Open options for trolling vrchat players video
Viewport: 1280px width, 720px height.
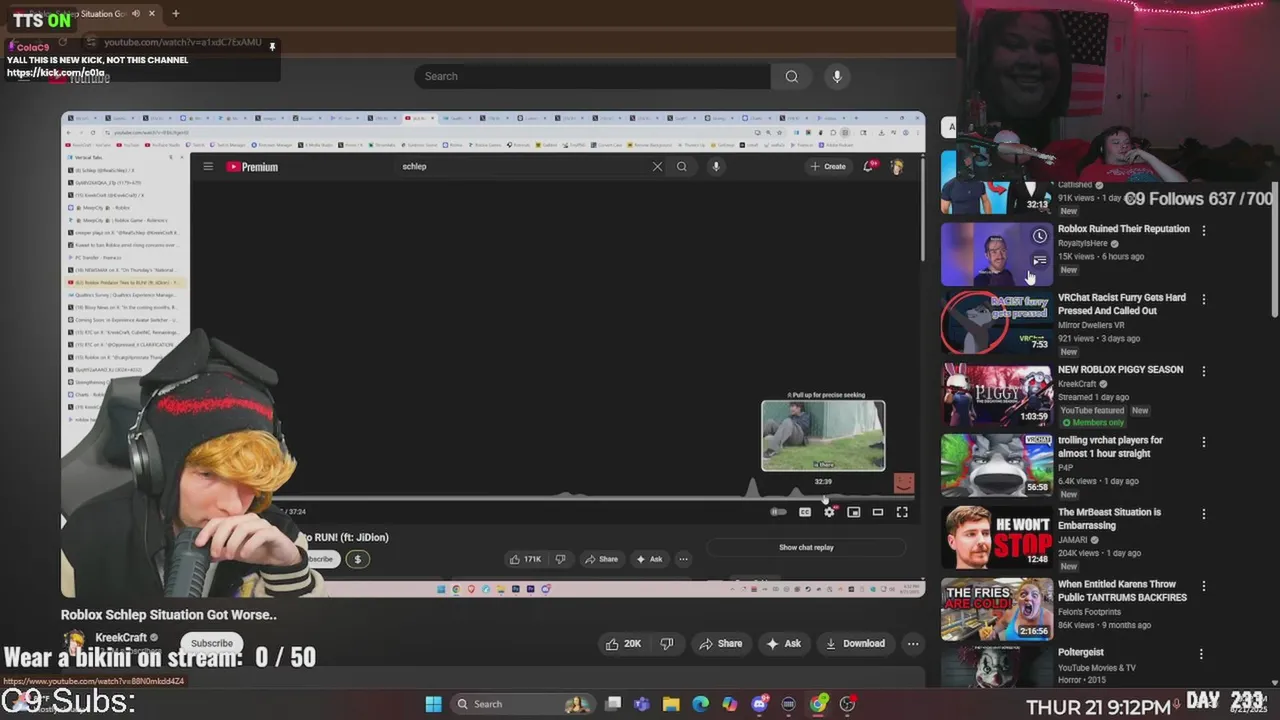point(1204,442)
